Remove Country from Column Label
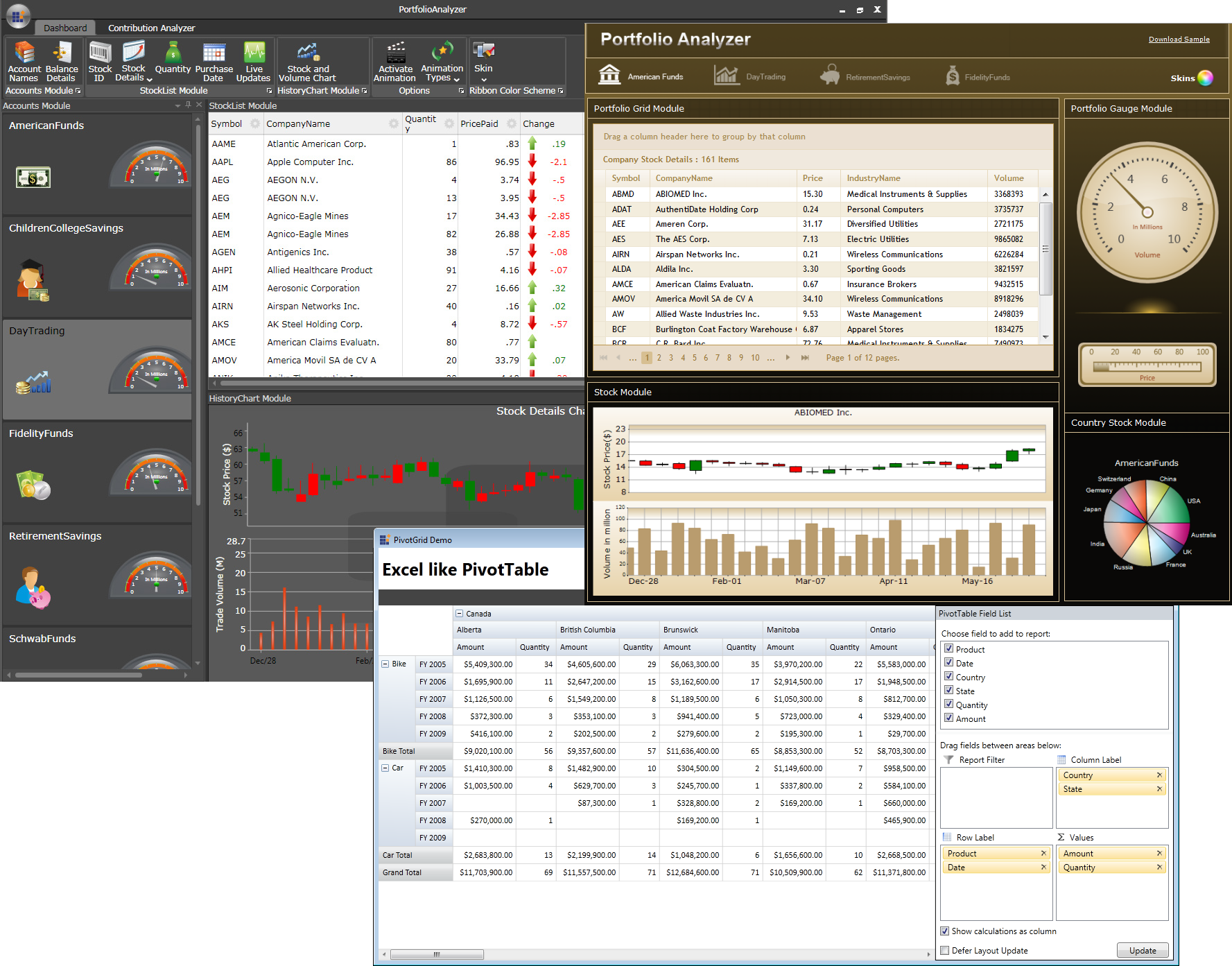 [x=1159, y=775]
